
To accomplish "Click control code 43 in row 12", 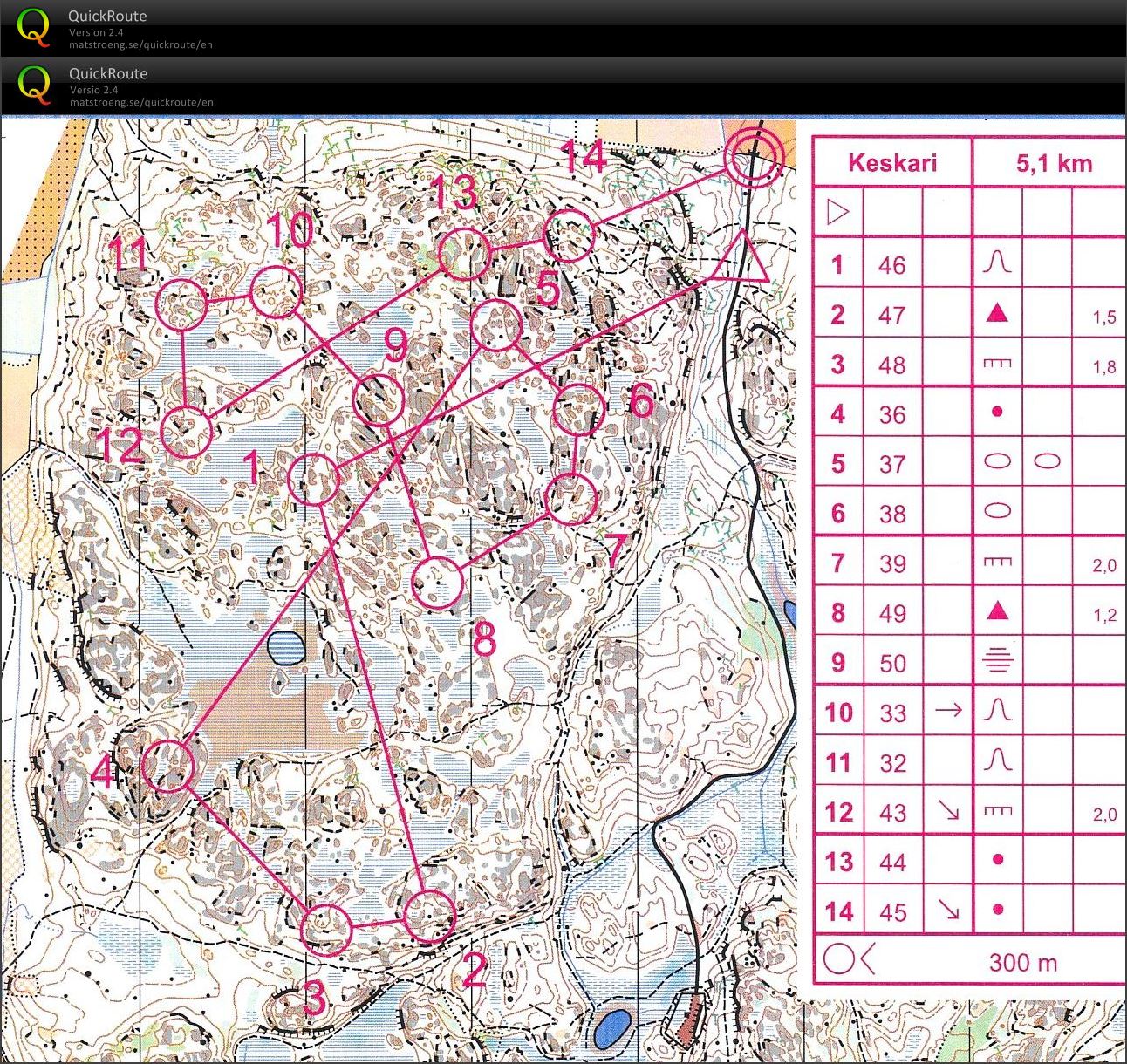I will pos(891,813).
